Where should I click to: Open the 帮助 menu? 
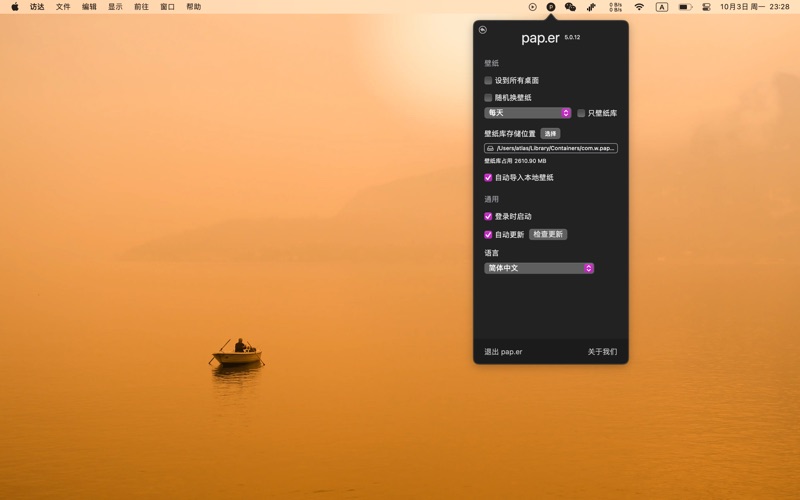click(x=193, y=7)
